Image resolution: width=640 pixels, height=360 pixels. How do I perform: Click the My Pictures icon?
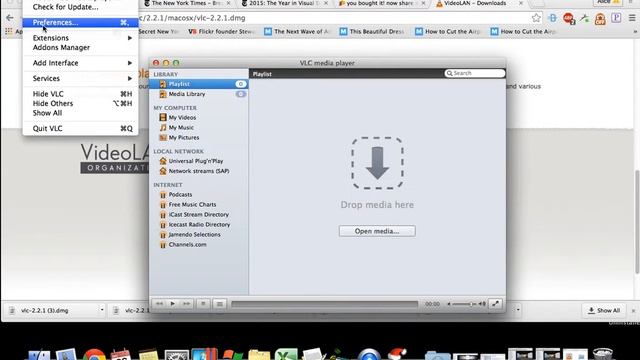pyautogui.click(x=163, y=138)
